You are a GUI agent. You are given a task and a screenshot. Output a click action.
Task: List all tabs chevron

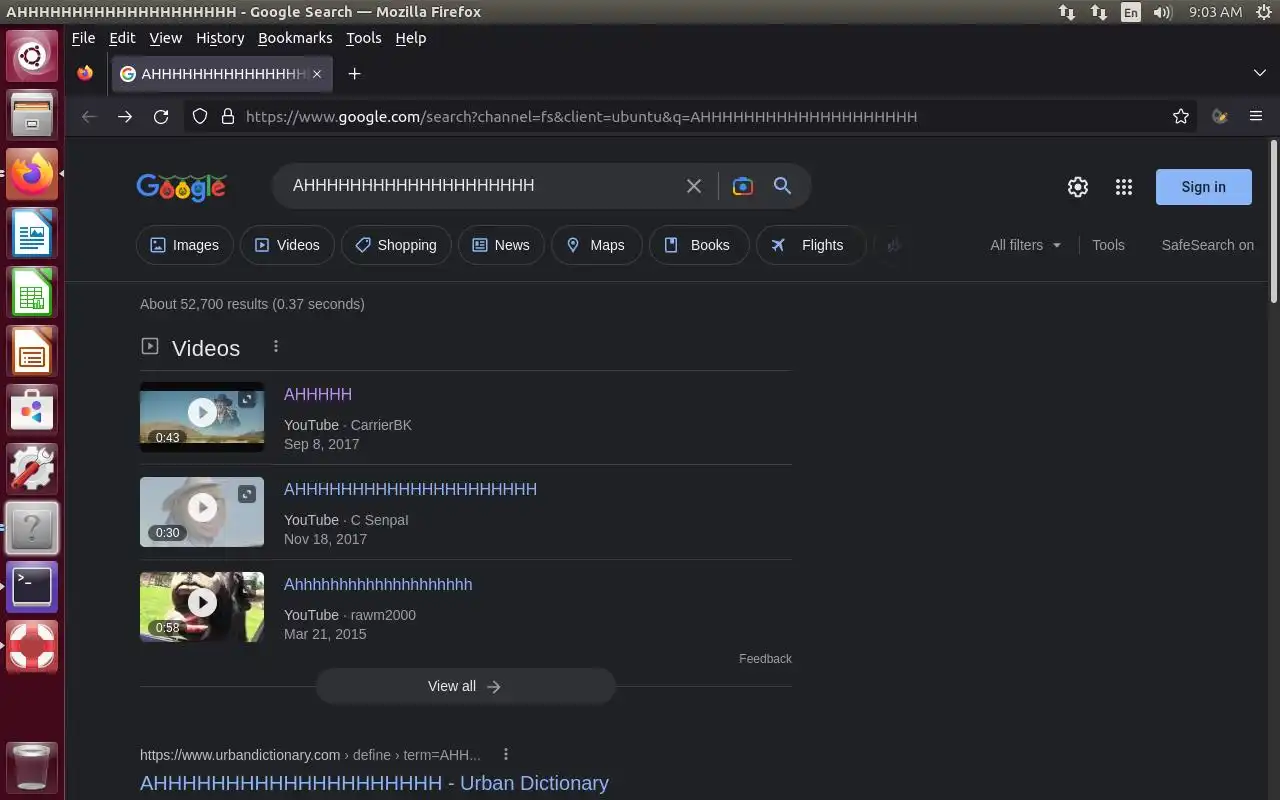(1259, 73)
